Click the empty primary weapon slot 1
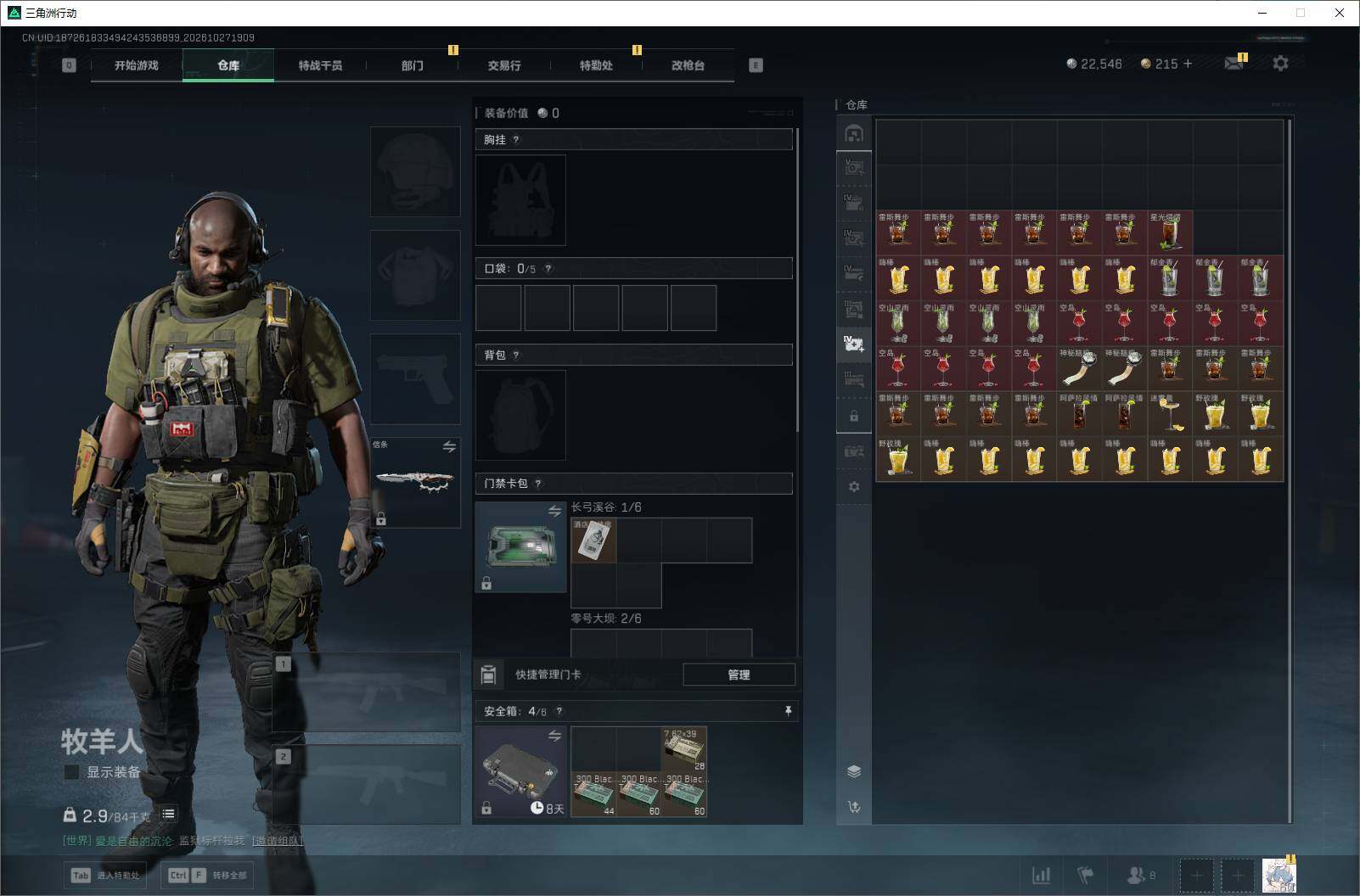The image size is (1360, 896). 366,692
